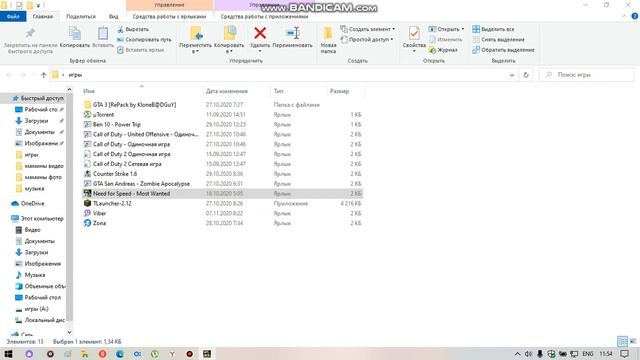Click ENG language indicator in taskbar
Viewport: 640px width, 360px height.
(x=588, y=353)
